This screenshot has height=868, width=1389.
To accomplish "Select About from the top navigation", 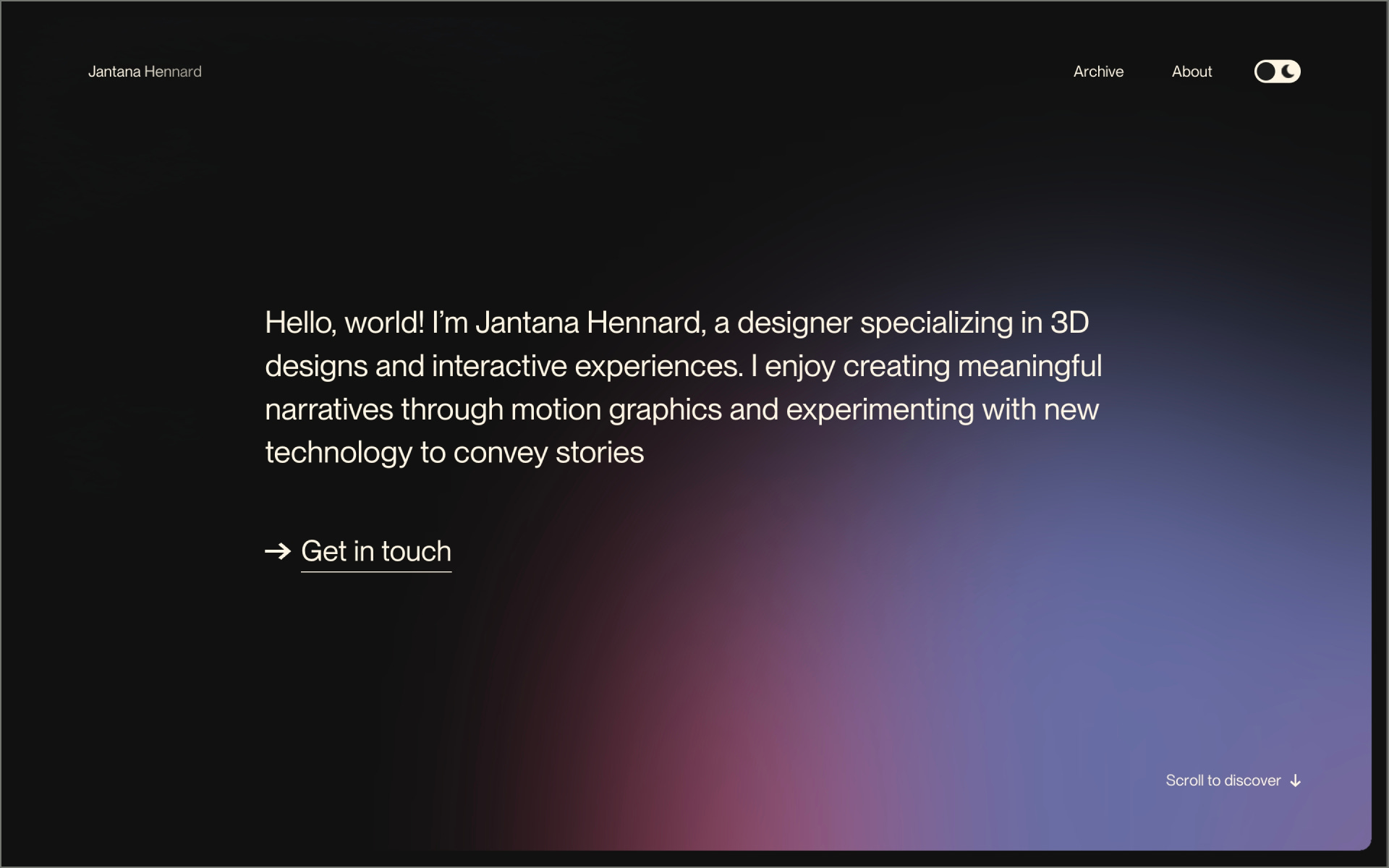I will point(1192,72).
